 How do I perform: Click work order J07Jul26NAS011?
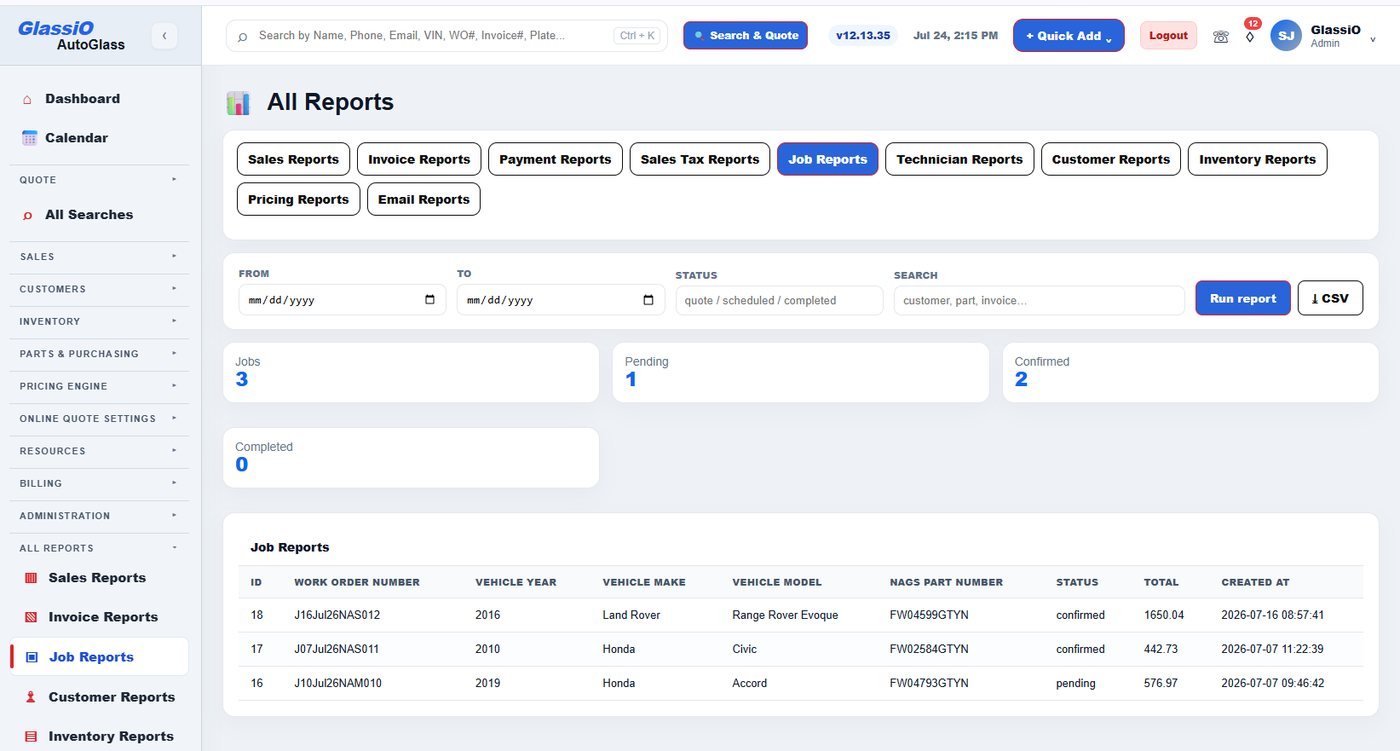tap(336, 649)
